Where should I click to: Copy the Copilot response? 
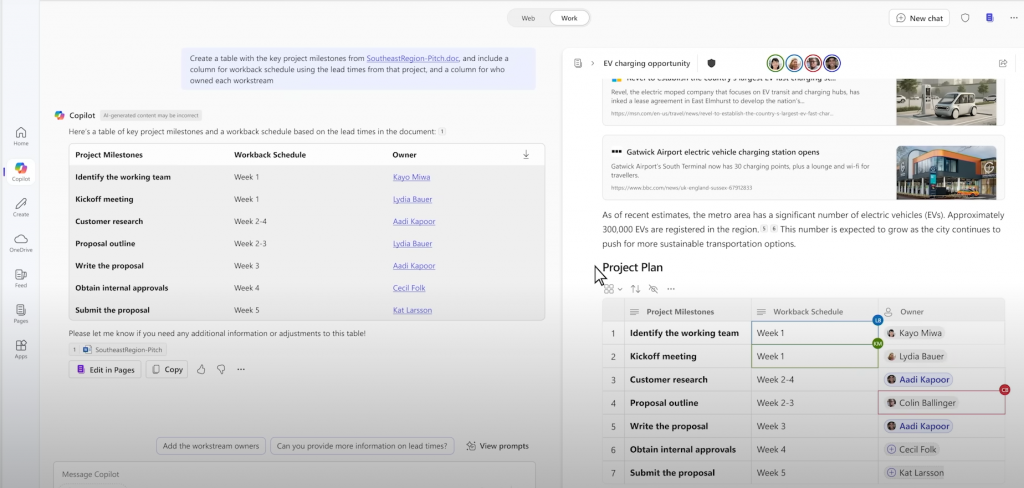click(x=167, y=369)
